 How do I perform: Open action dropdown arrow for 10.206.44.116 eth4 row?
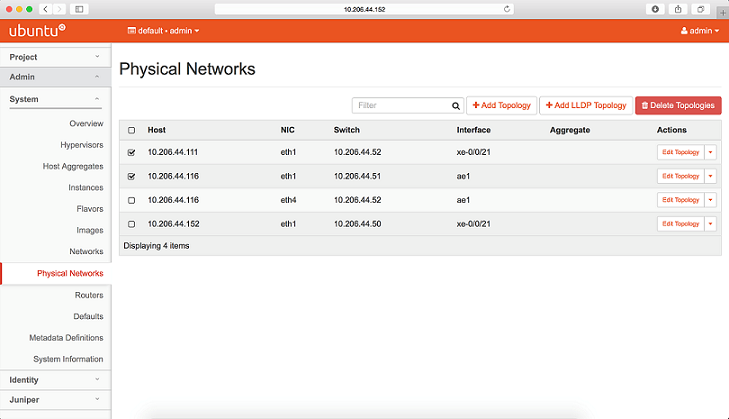(x=710, y=200)
